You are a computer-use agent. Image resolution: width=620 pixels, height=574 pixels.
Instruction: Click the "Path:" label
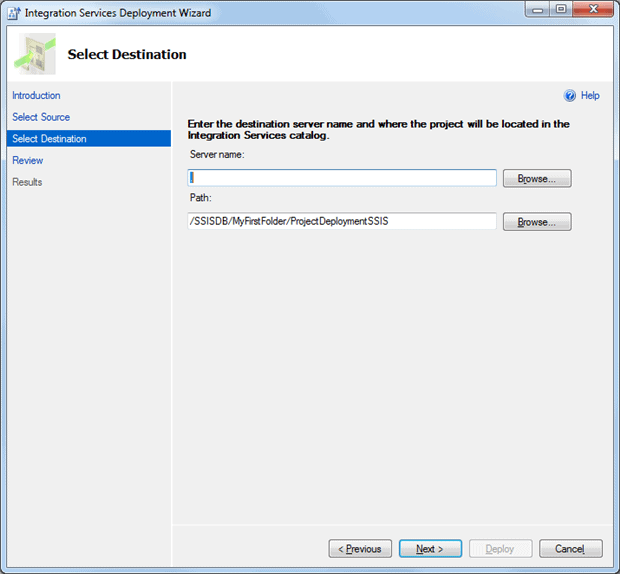click(200, 198)
